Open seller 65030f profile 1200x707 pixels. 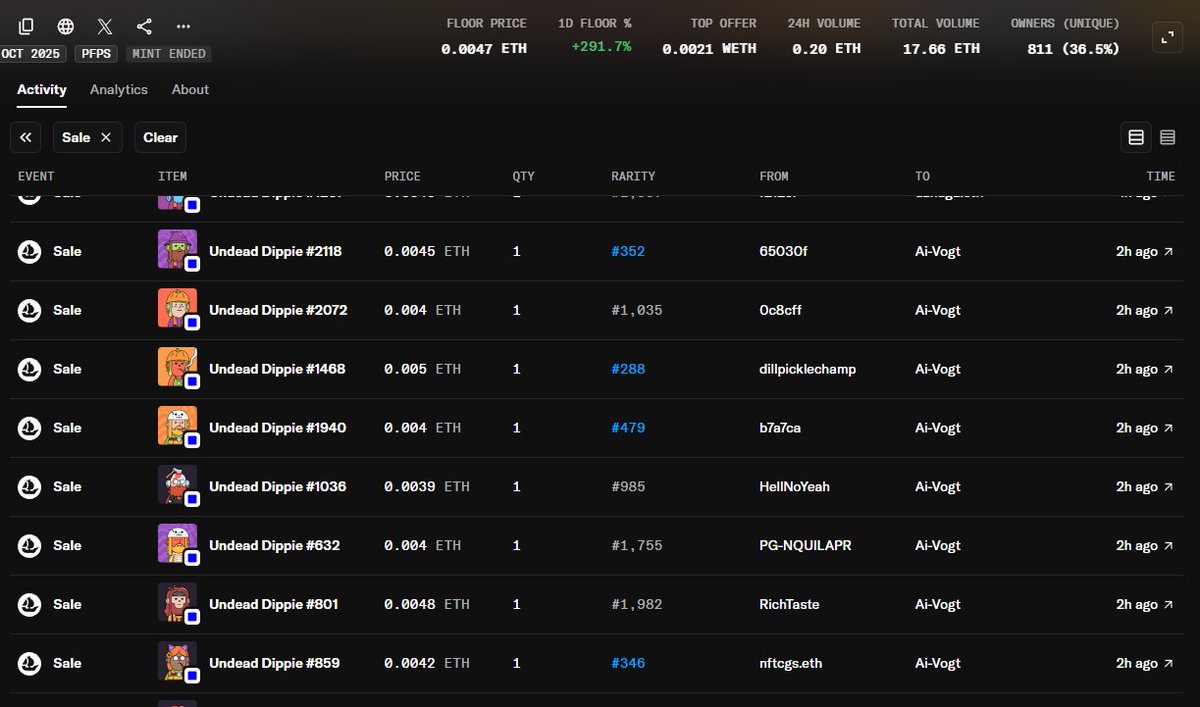pyautogui.click(x=783, y=252)
